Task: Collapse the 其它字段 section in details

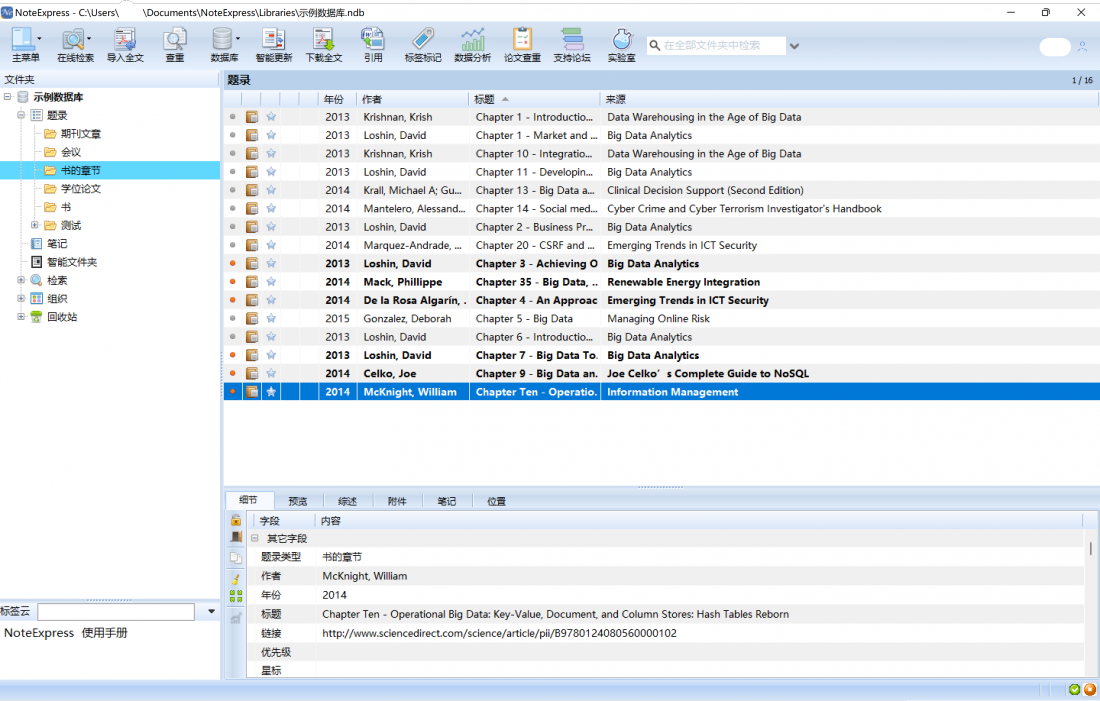Action: coord(255,538)
